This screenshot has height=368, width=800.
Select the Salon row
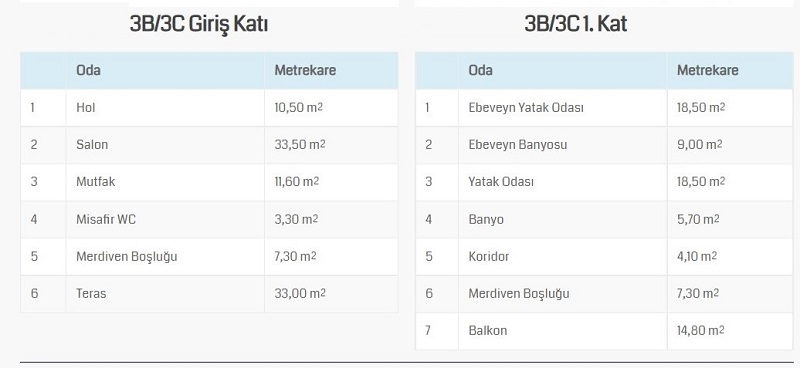point(209,144)
